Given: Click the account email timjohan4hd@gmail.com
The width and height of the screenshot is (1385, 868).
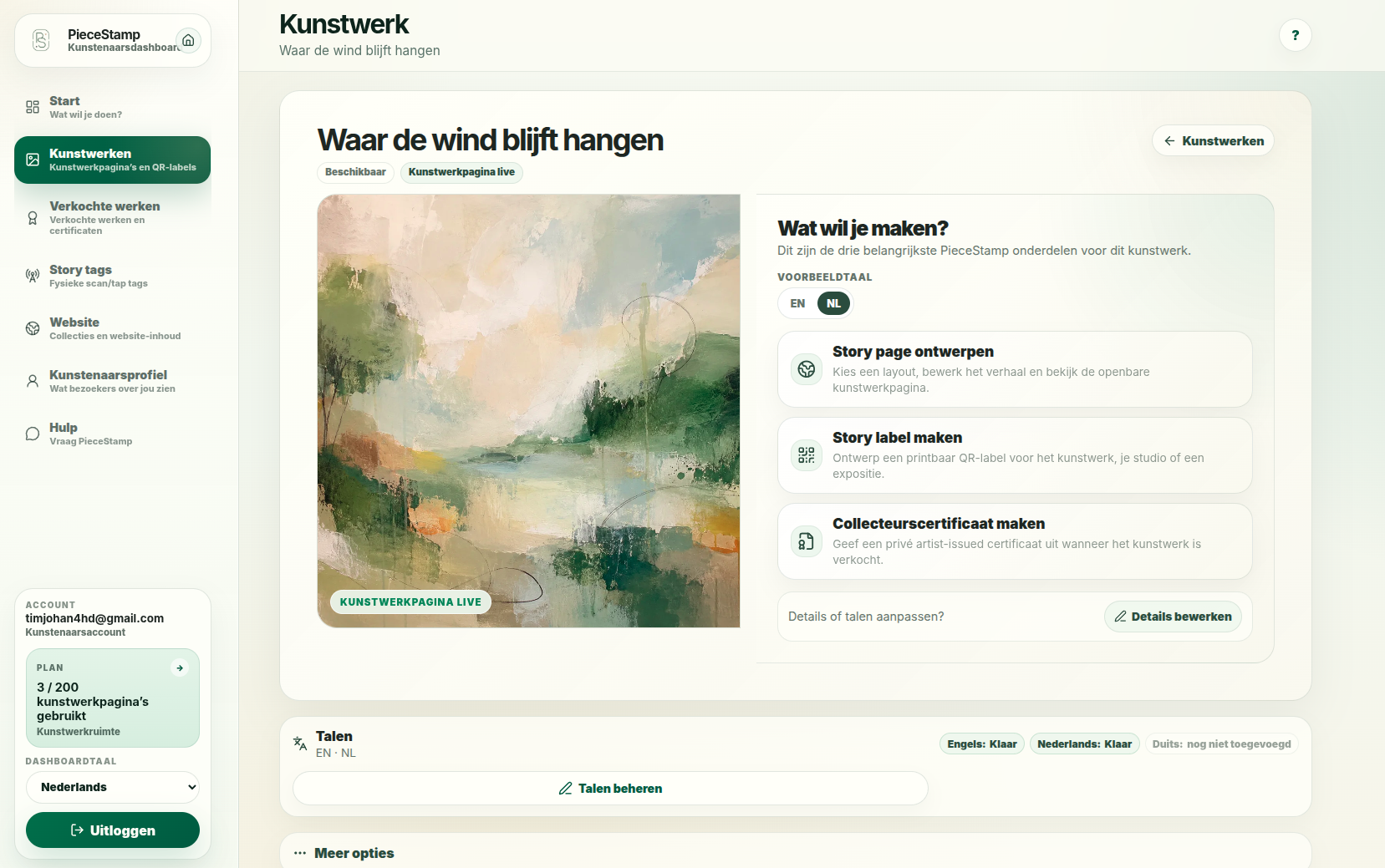Looking at the screenshot, I should tap(94, 618).
